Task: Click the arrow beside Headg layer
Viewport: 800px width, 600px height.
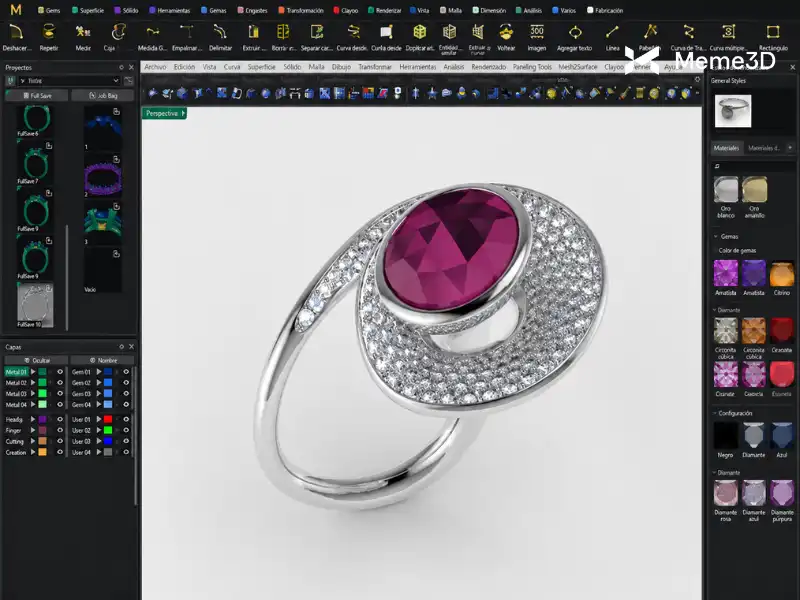Action: (33, 419)
